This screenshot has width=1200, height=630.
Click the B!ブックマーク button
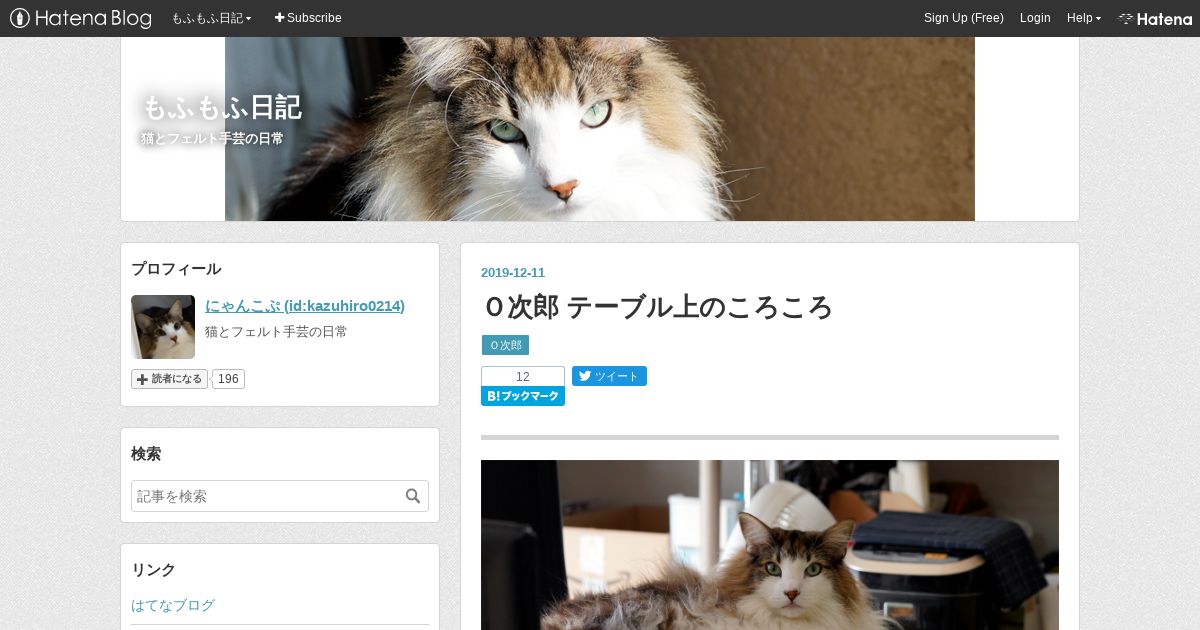(523, 396)
